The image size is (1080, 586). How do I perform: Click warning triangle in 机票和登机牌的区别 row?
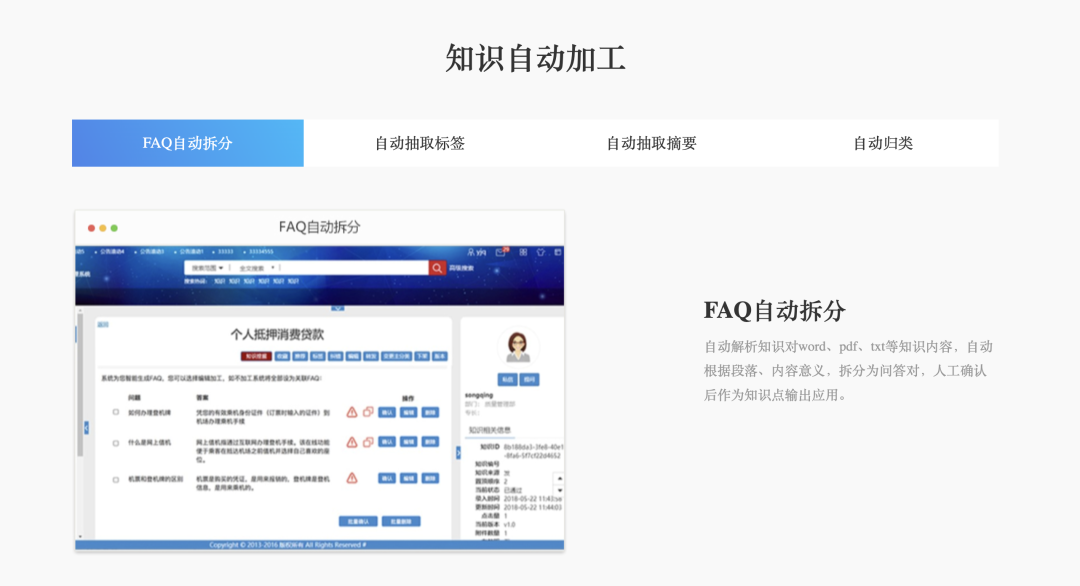pyautogui.click(x=352, y=478)
